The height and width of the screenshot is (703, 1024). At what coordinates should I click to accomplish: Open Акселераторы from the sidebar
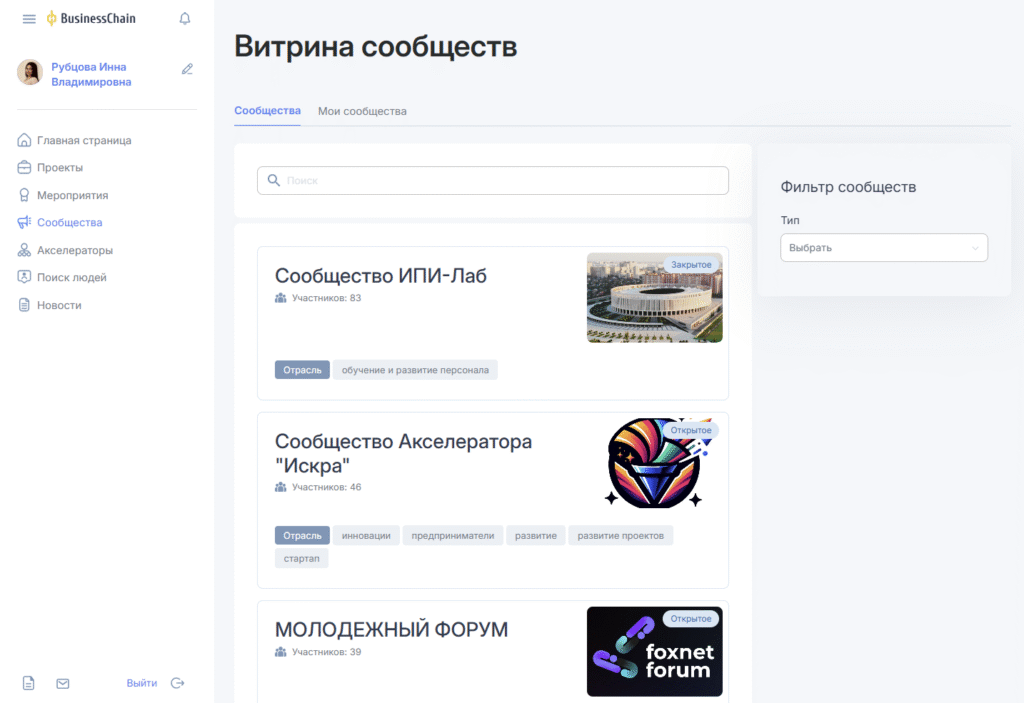(x=74, y=250)
